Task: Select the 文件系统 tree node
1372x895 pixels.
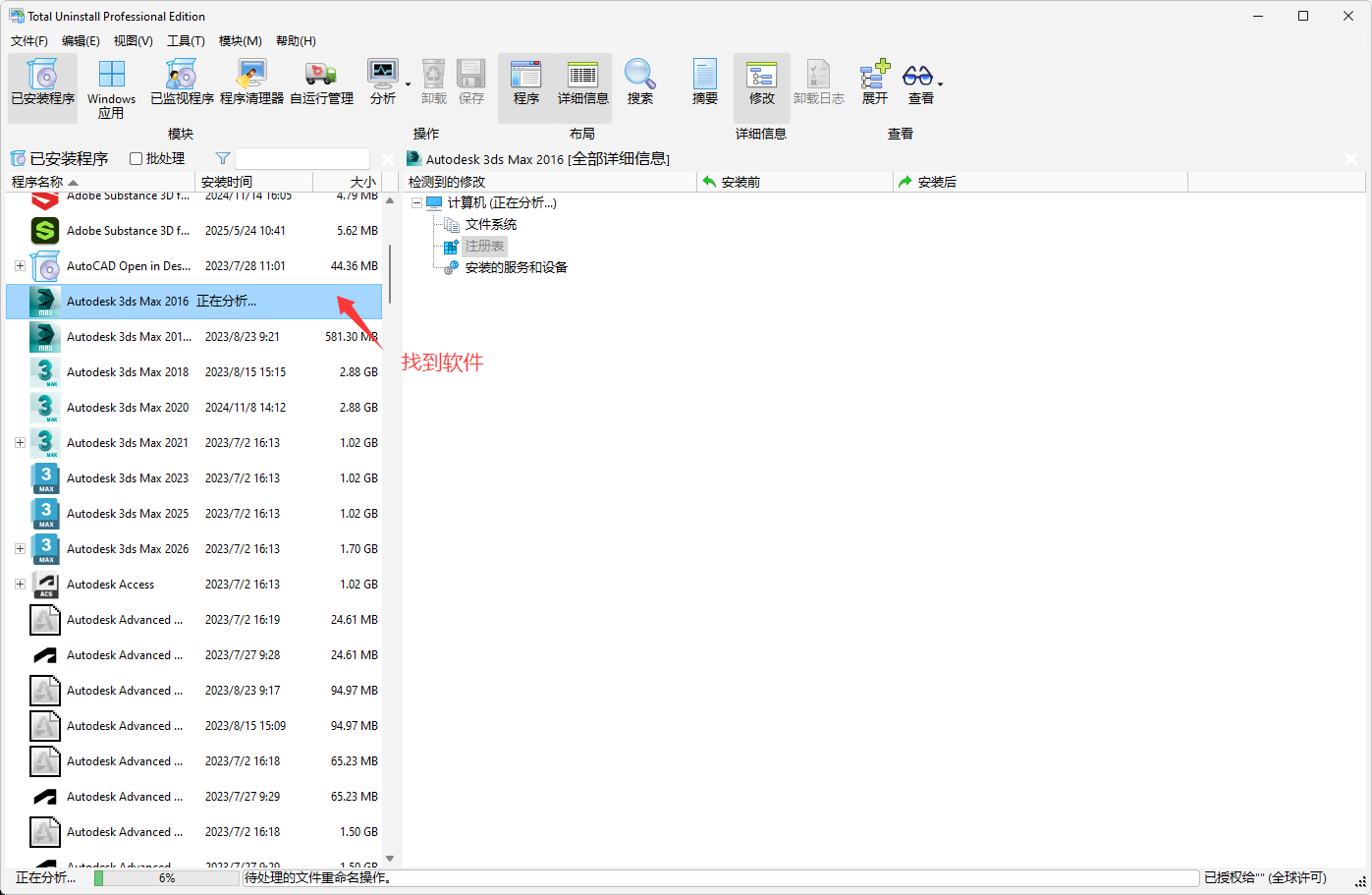Action: click(491, 225)
